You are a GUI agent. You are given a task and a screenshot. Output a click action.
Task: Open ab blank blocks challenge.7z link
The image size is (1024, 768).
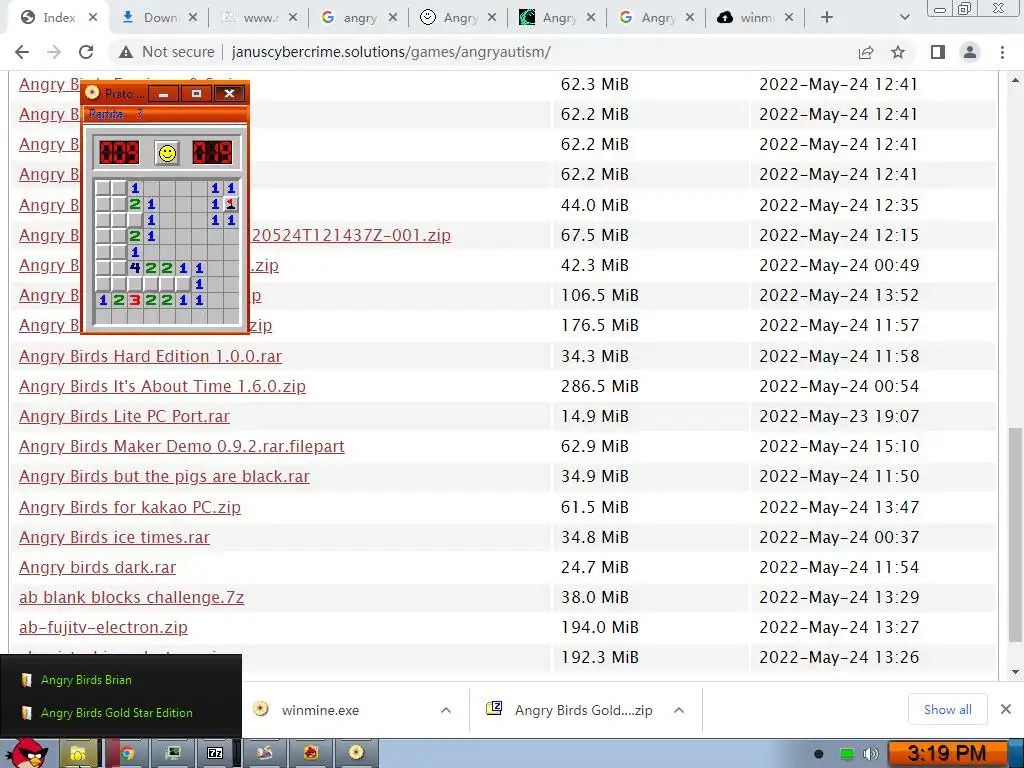[x=131, y=598]
